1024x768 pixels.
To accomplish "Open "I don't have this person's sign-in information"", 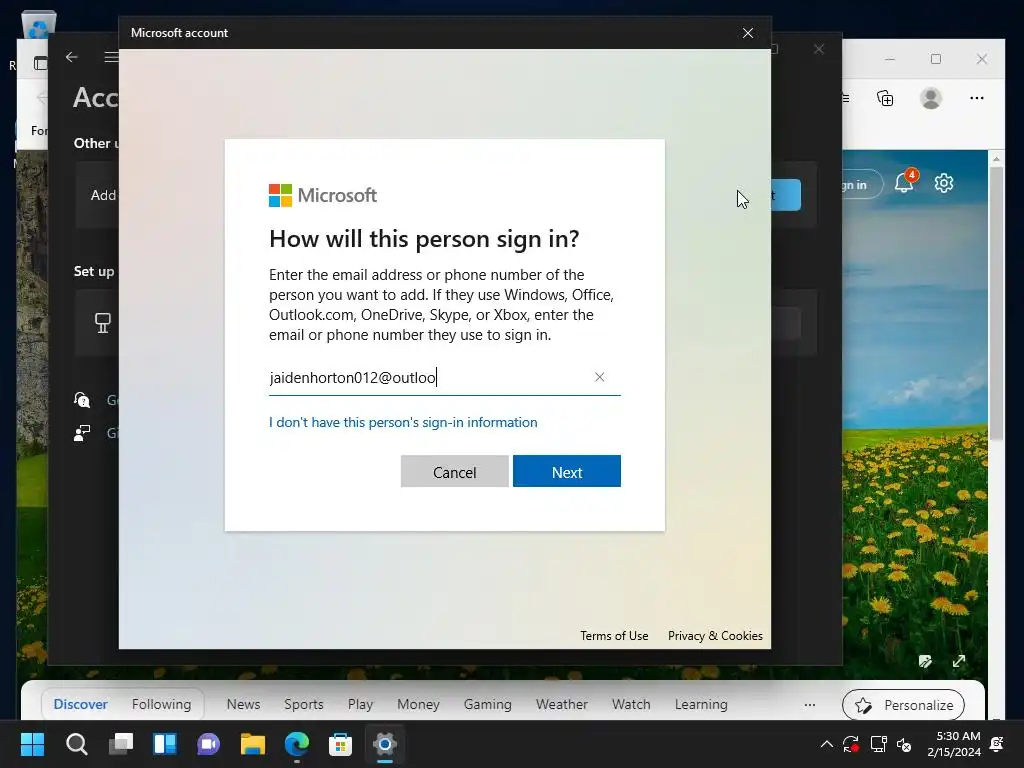I will click(403, 423).
